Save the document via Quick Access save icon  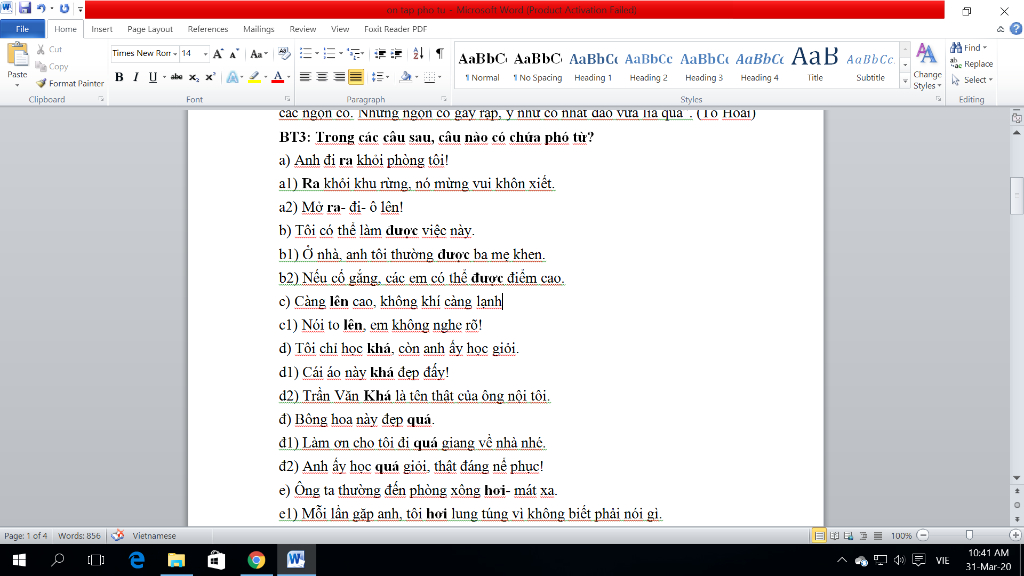[x=25, y=8]
